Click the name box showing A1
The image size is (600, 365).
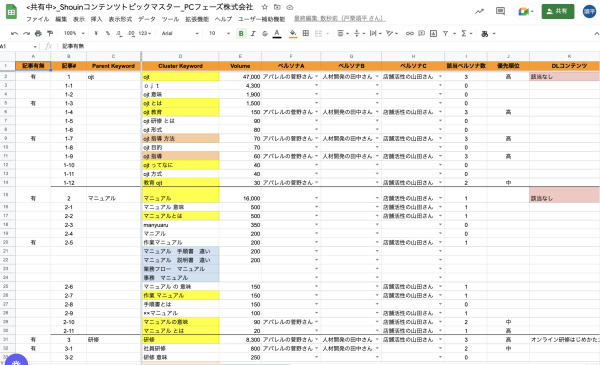coord(19,46)
